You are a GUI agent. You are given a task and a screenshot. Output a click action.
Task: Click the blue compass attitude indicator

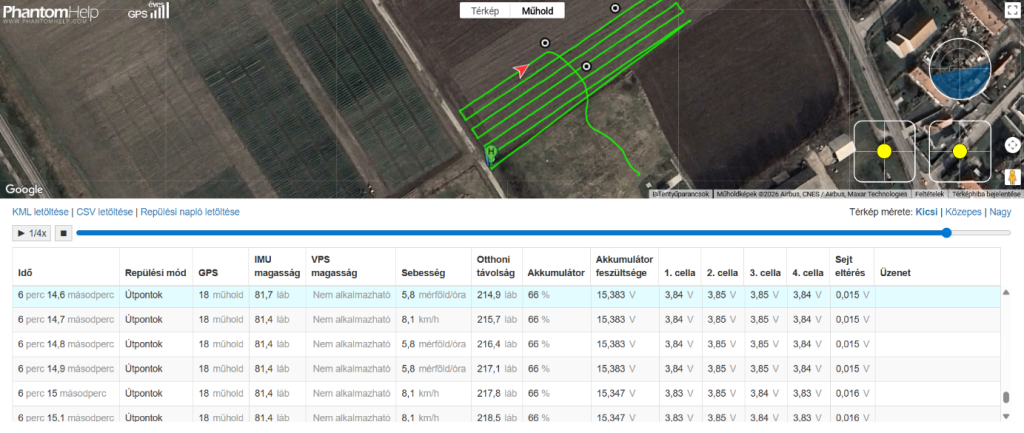pos(960,70)
